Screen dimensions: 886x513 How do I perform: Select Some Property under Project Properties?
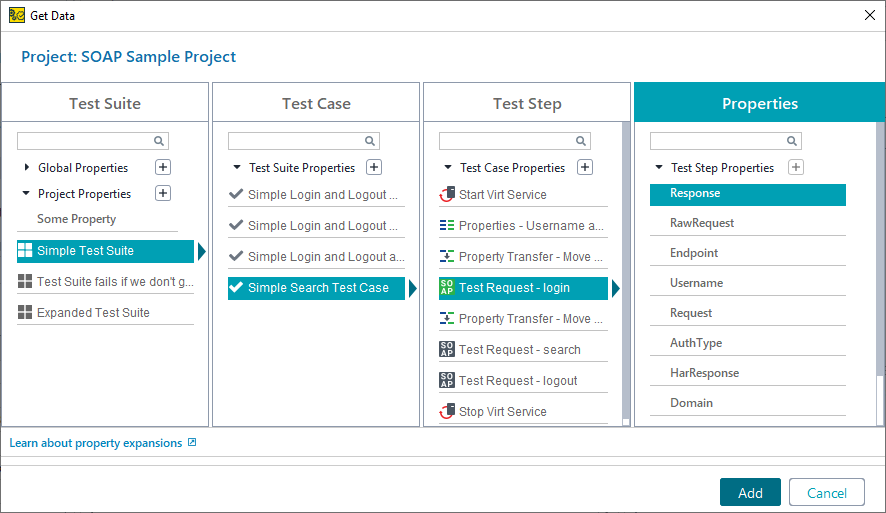[97, 219]
